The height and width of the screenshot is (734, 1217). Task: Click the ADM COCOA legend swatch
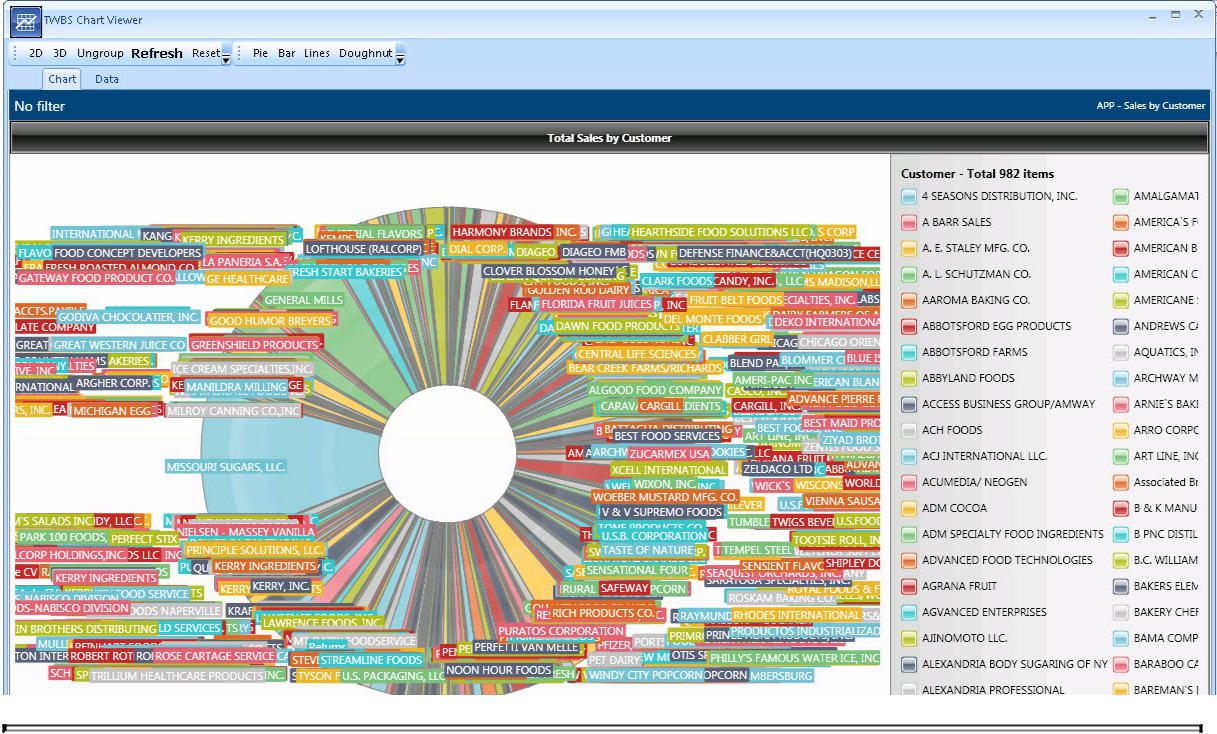coord(909,508)
